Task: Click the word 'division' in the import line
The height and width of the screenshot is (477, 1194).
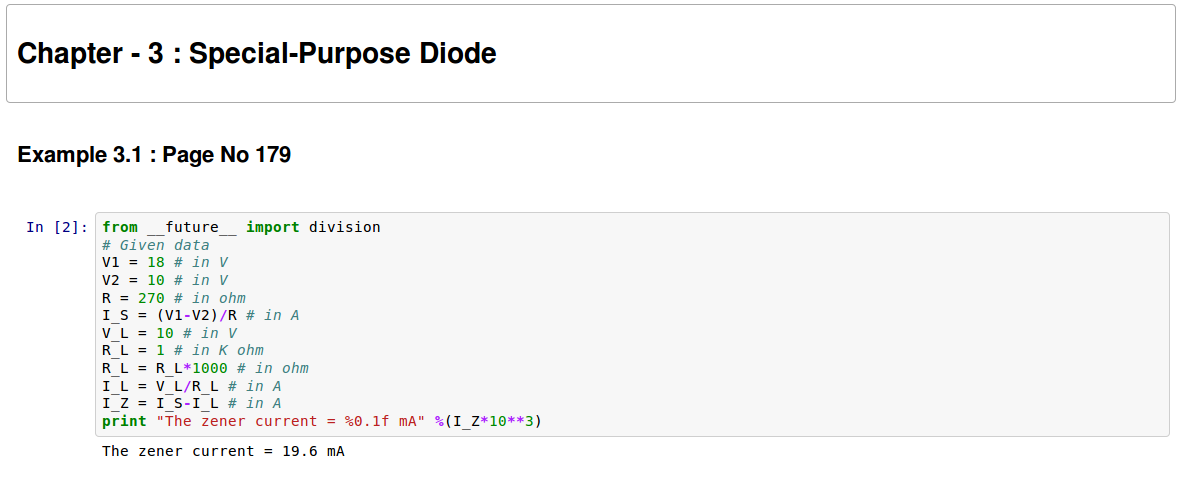Action: [344, 227]
